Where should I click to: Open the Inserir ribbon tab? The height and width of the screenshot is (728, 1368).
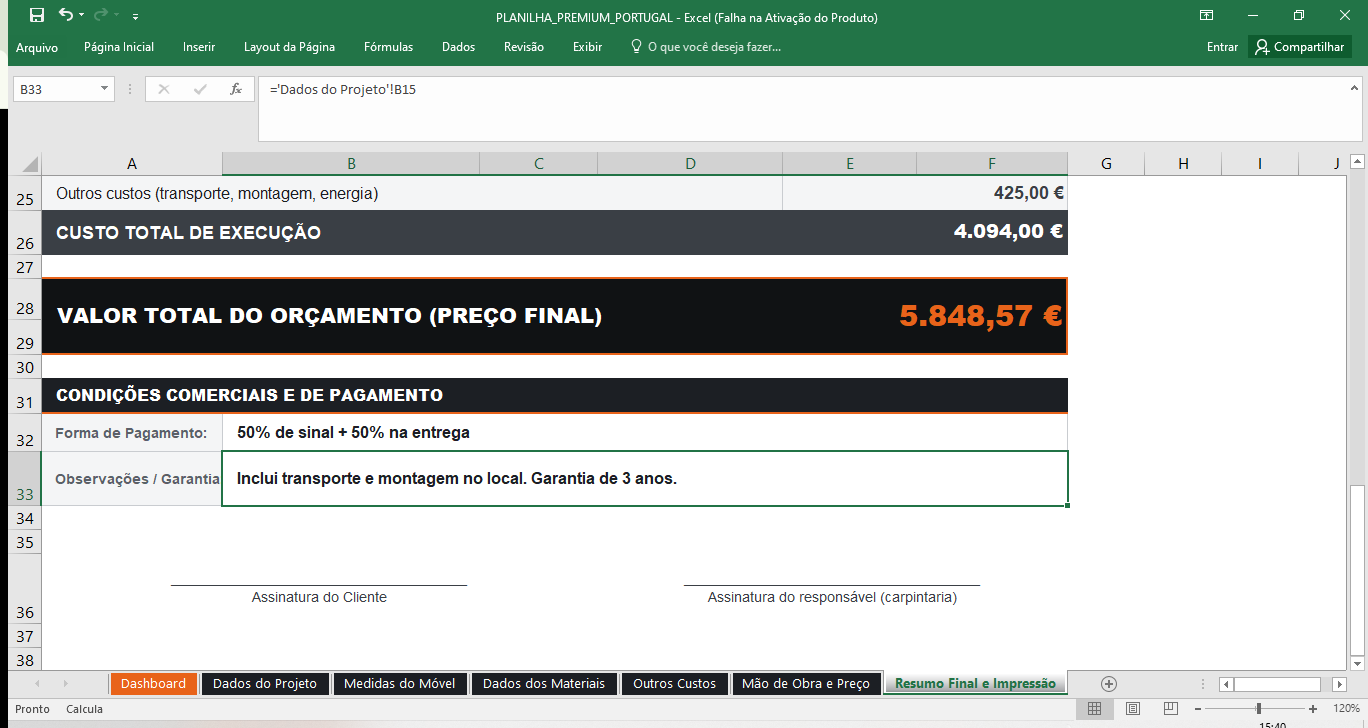(x=199, y=47)
